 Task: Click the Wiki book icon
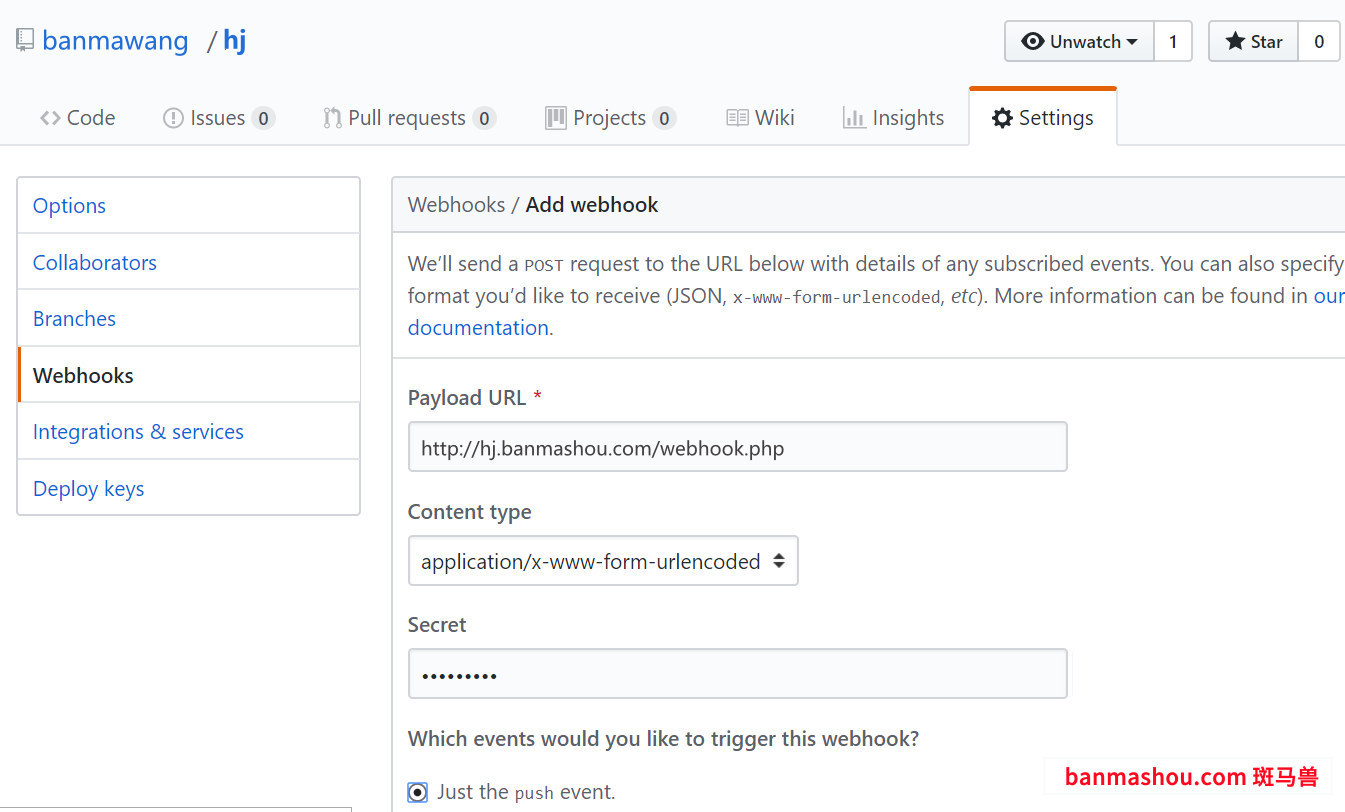(738, 118)
